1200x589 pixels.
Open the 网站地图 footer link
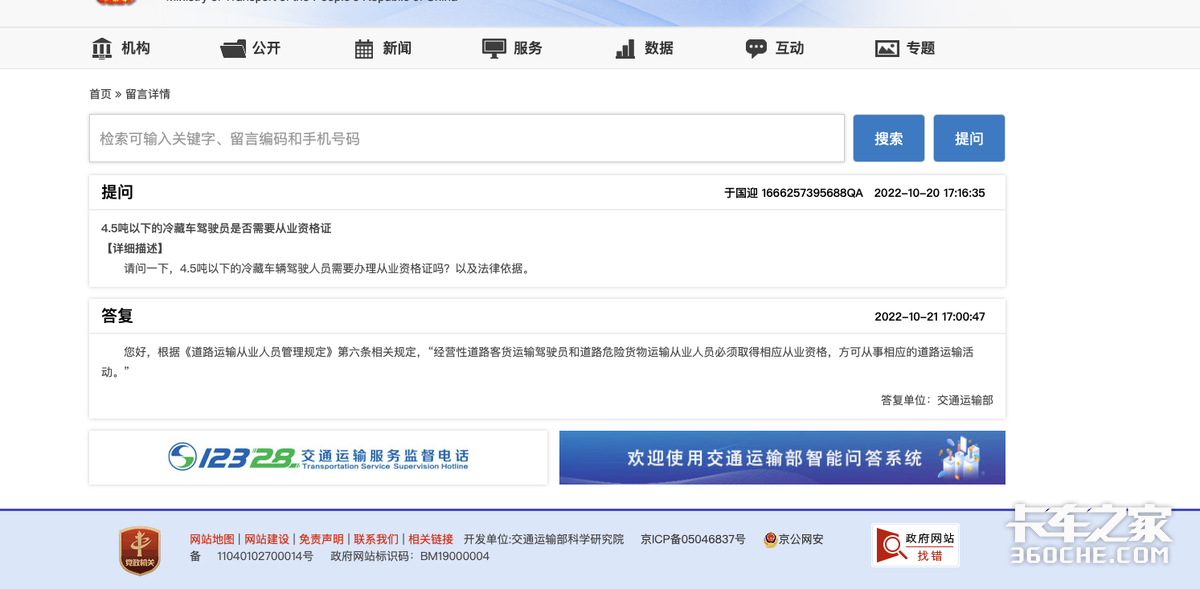click(x=212, y=539)
